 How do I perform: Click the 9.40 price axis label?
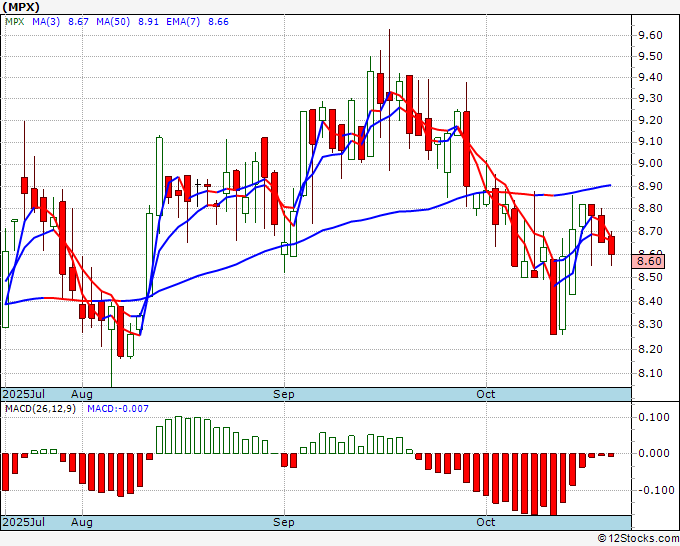click(x=650, y=78)
